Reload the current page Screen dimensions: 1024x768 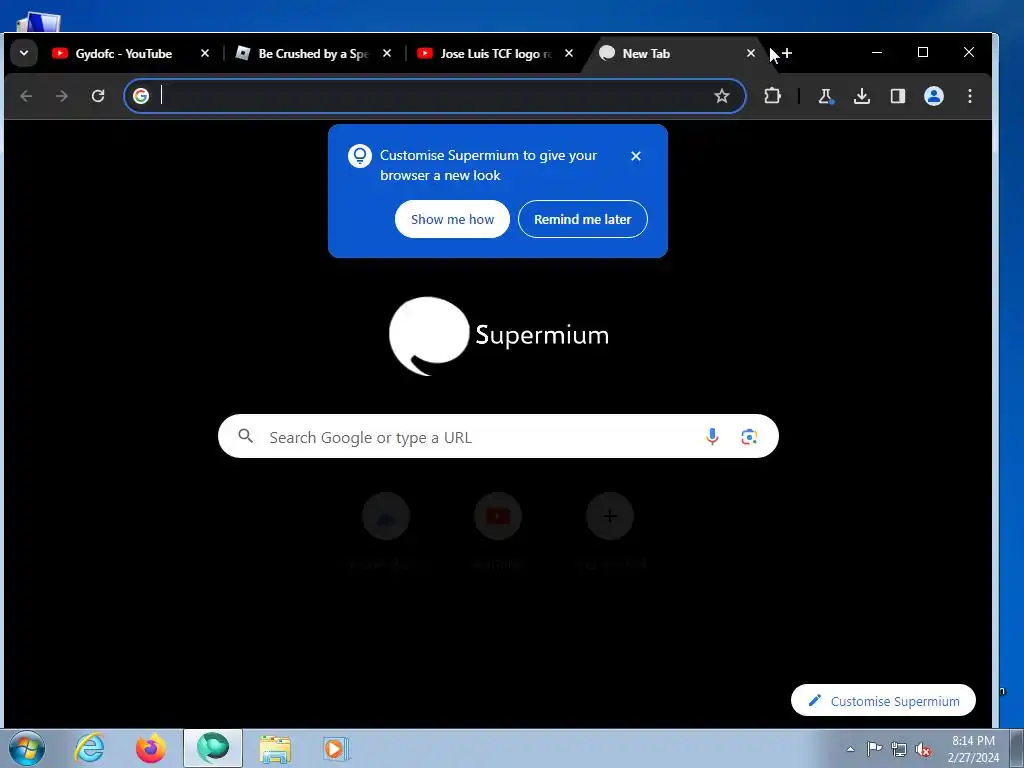tap(98, 96)
